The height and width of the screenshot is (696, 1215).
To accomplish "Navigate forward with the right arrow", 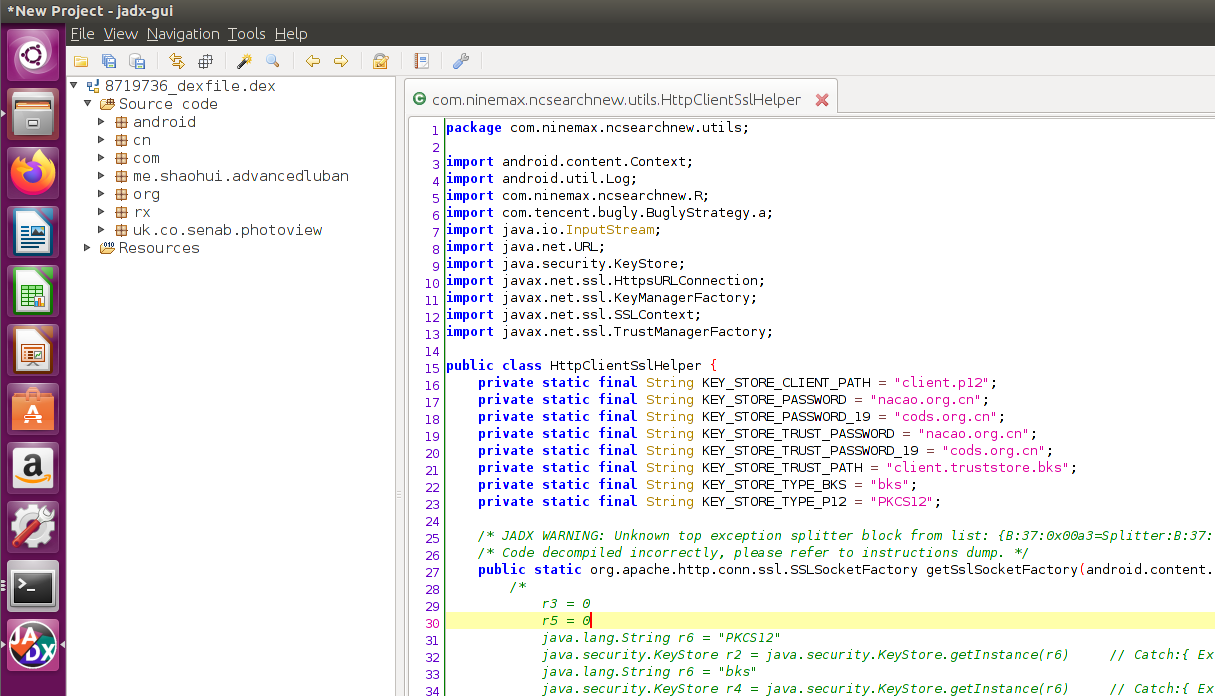I will click(341, 61).
